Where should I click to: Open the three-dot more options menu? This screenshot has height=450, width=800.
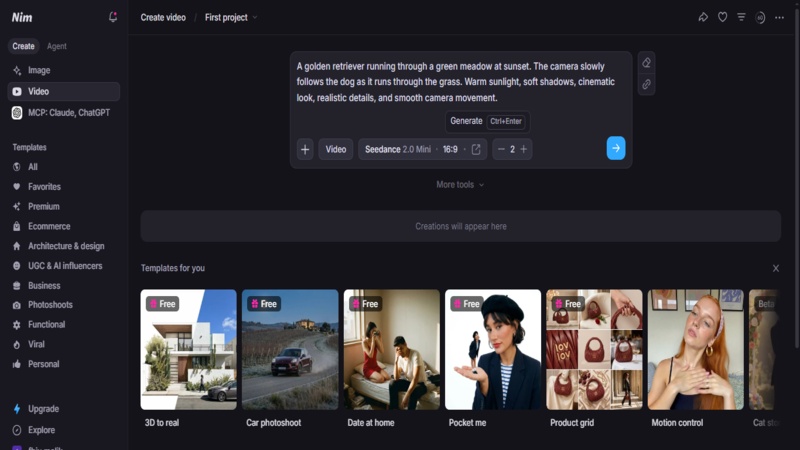[x=780, y=17]
